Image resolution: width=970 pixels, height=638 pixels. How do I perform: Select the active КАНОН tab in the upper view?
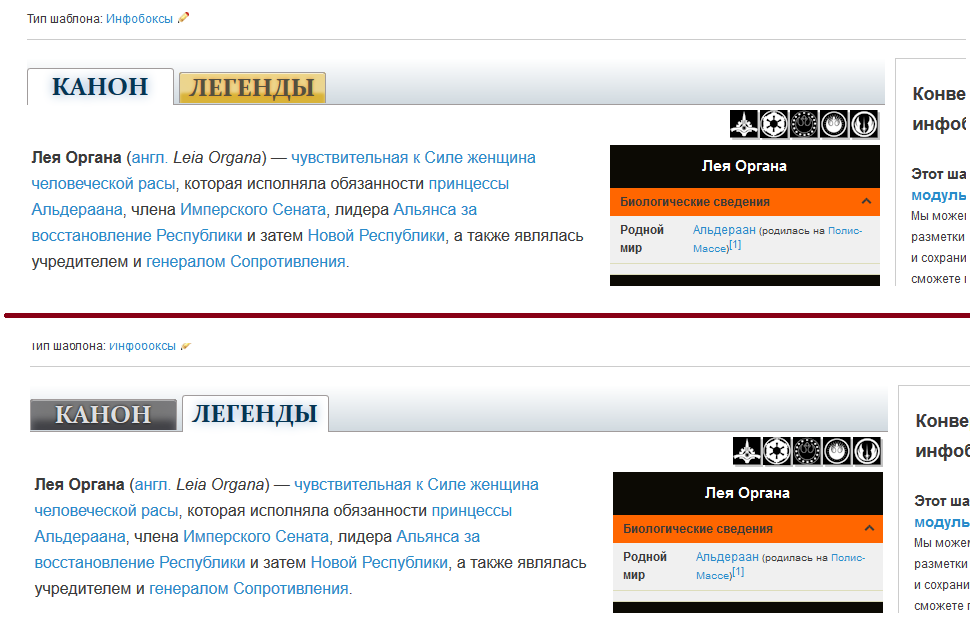pos(100,87)
